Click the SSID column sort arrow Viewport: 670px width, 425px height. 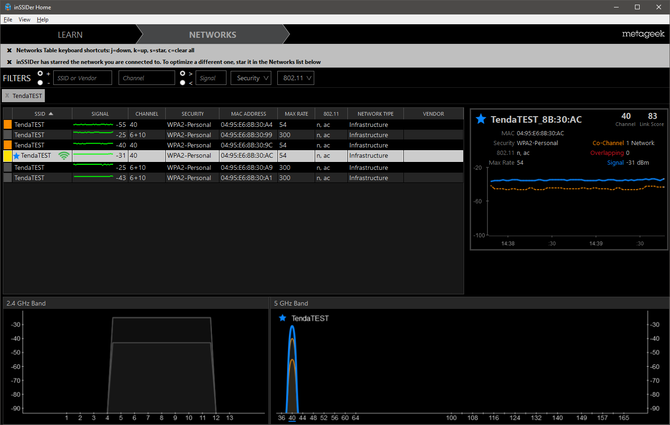51,114
